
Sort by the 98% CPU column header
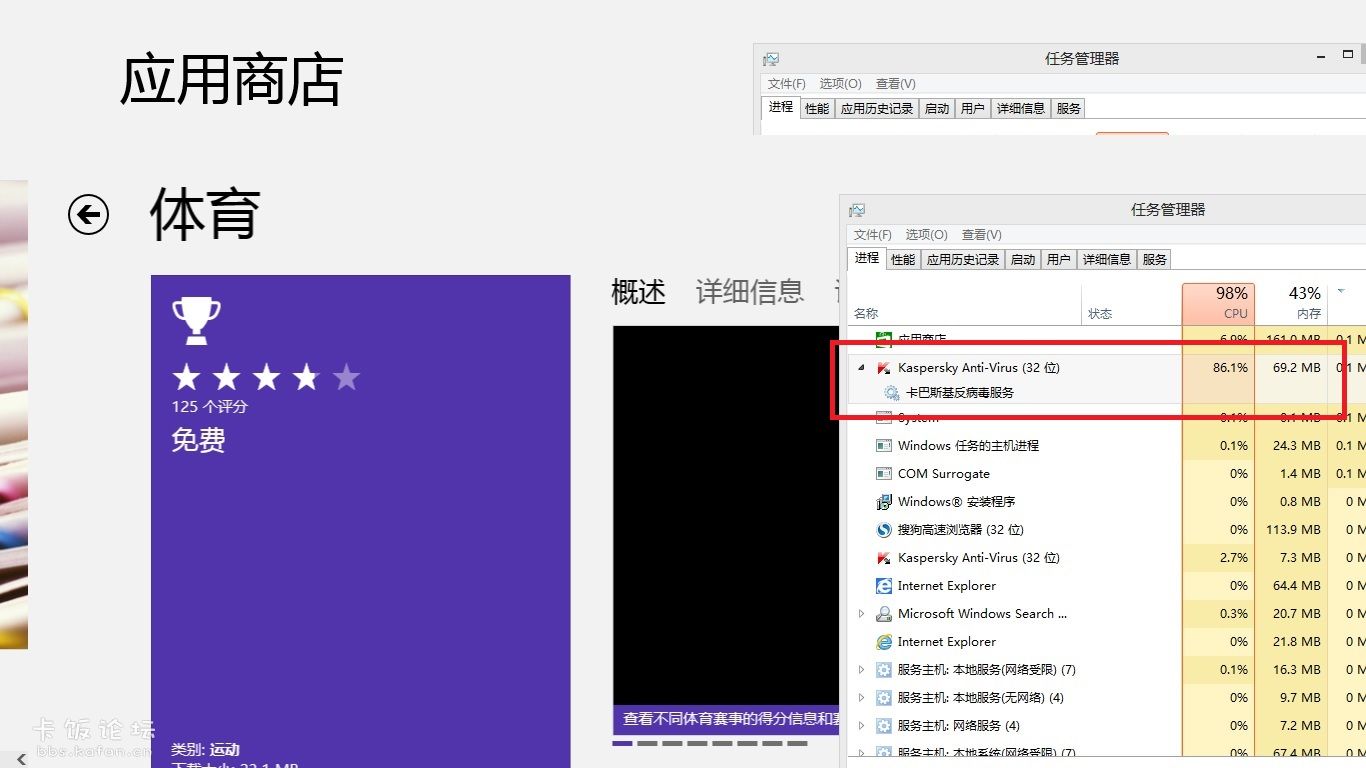[1218, 304]
